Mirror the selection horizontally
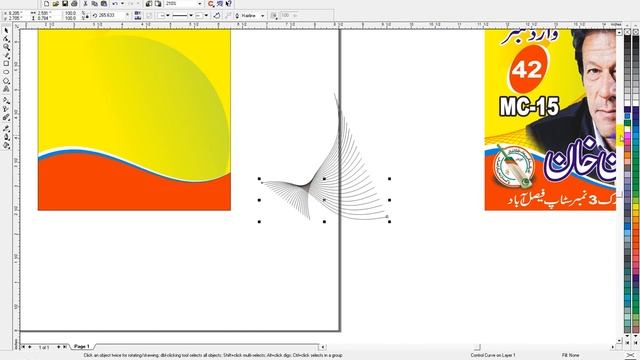This screenshot has height=360, width=640. point(138,13)
